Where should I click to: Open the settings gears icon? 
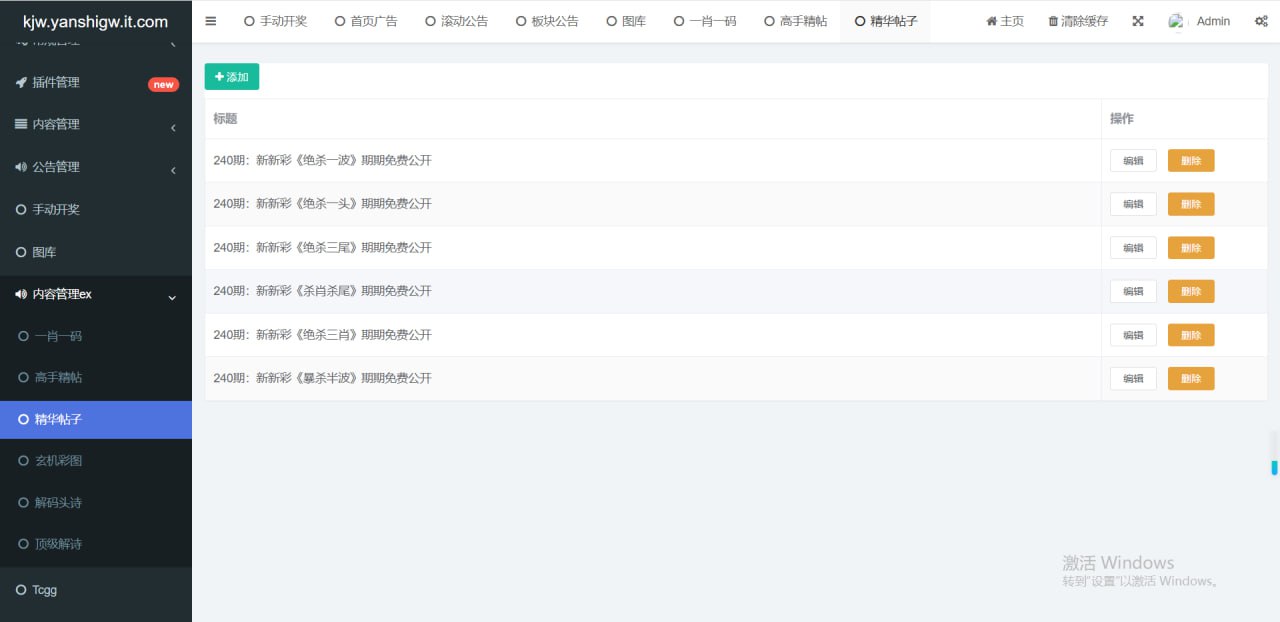1261,21
